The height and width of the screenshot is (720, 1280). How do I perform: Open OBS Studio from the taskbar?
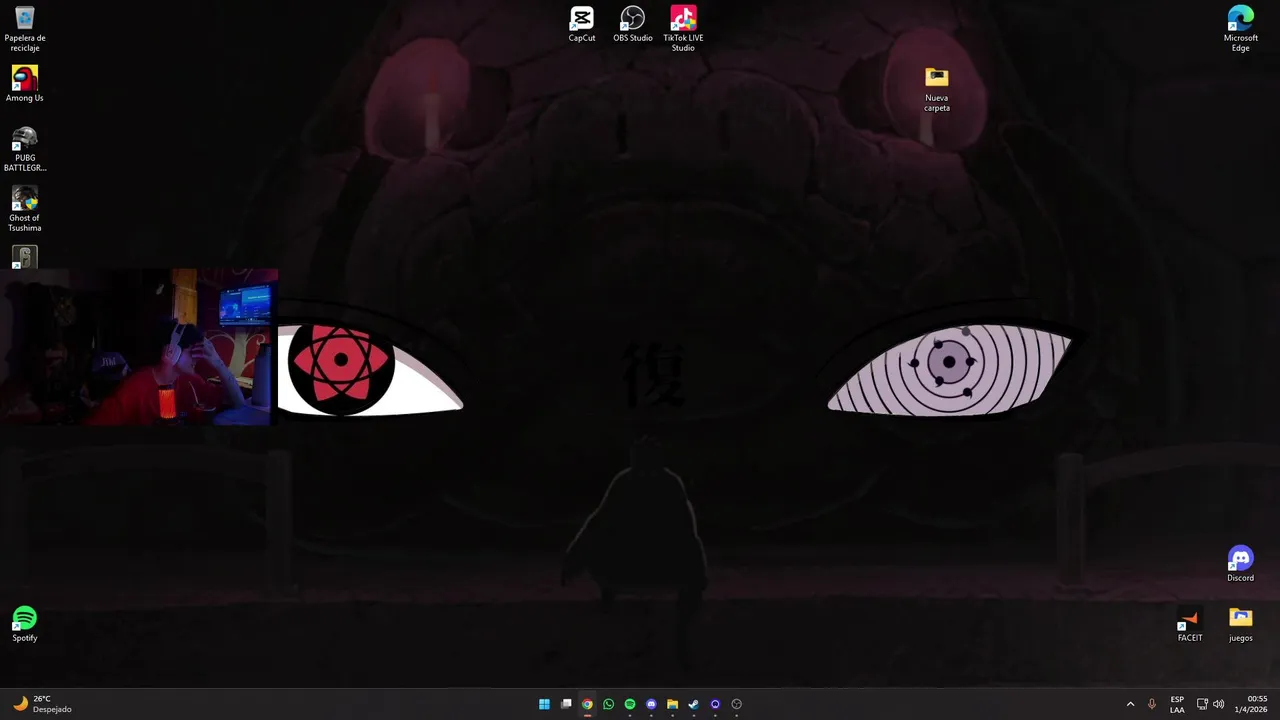[x=737, y=704]
